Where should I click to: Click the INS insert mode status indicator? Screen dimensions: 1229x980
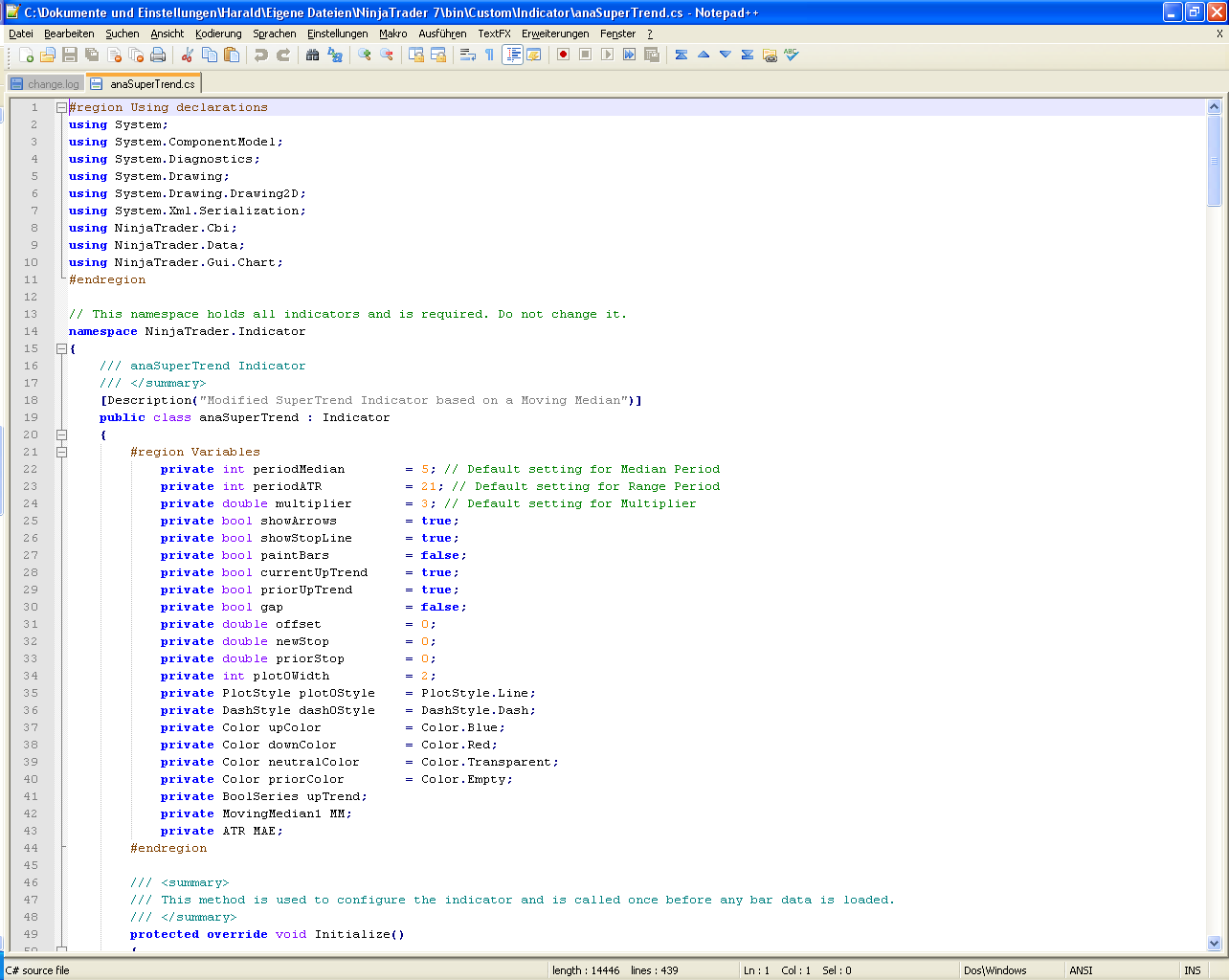click(x=1193, y=970)
